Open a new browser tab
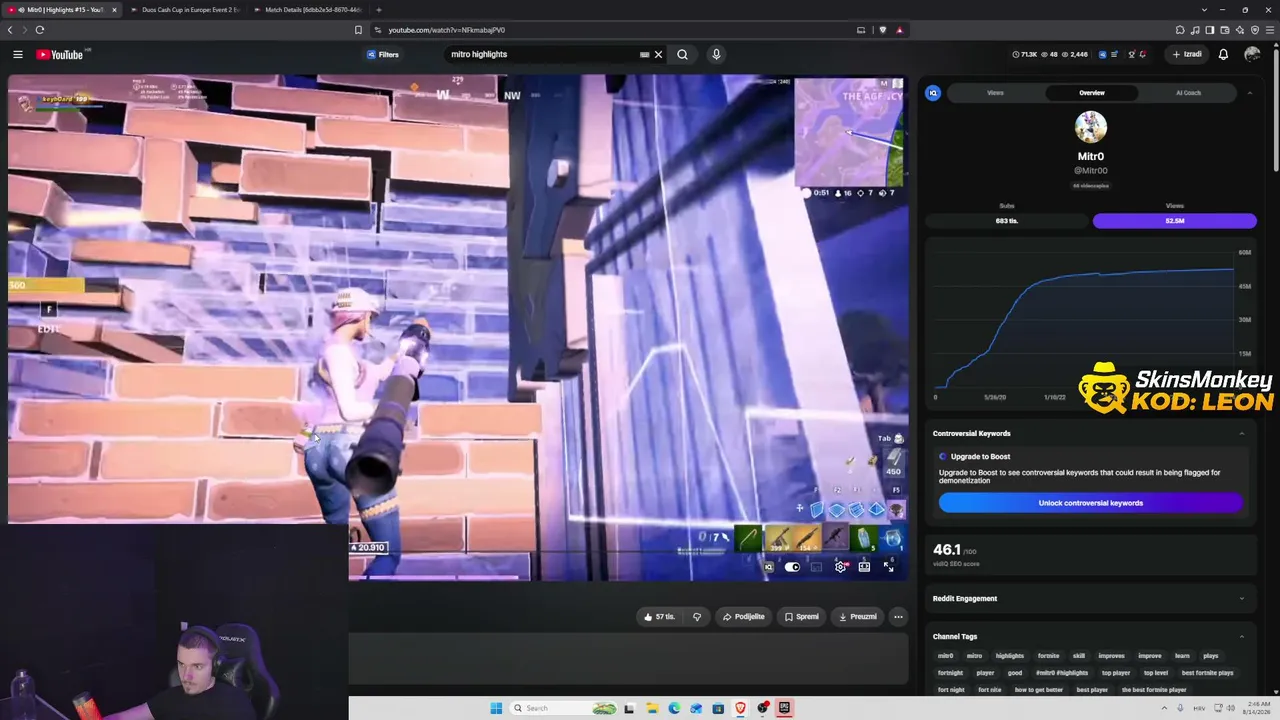The image size is (1280, 720). (x=378, y=10)
